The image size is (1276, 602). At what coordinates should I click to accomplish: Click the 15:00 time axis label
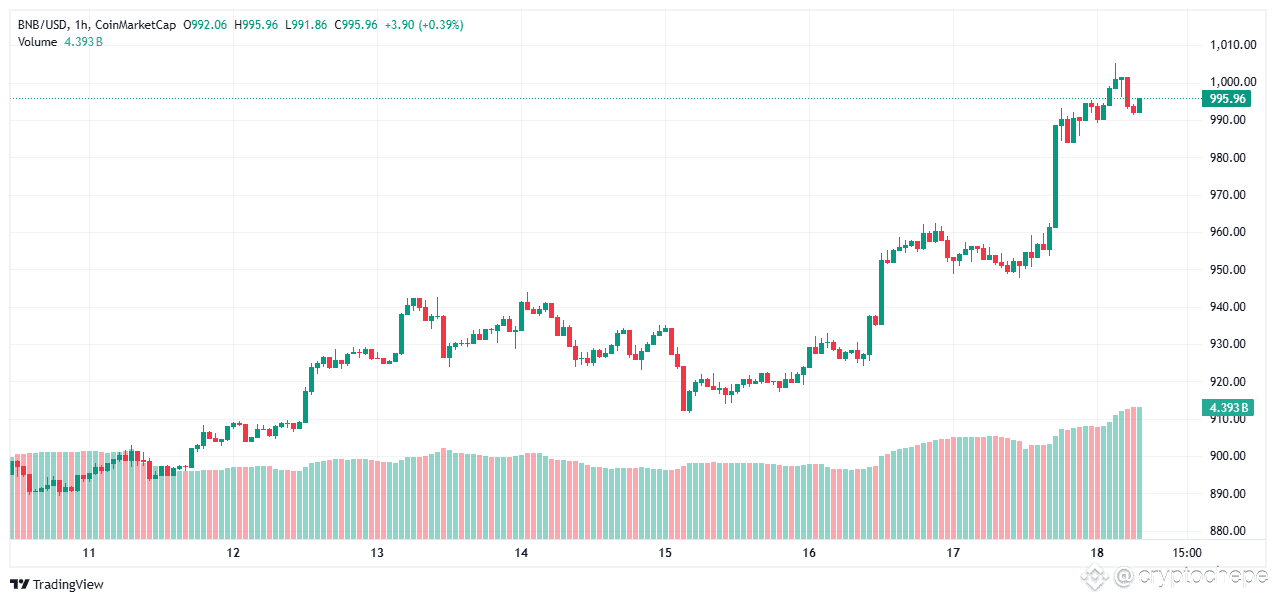pyautogui.click(x=1187, y=553)
